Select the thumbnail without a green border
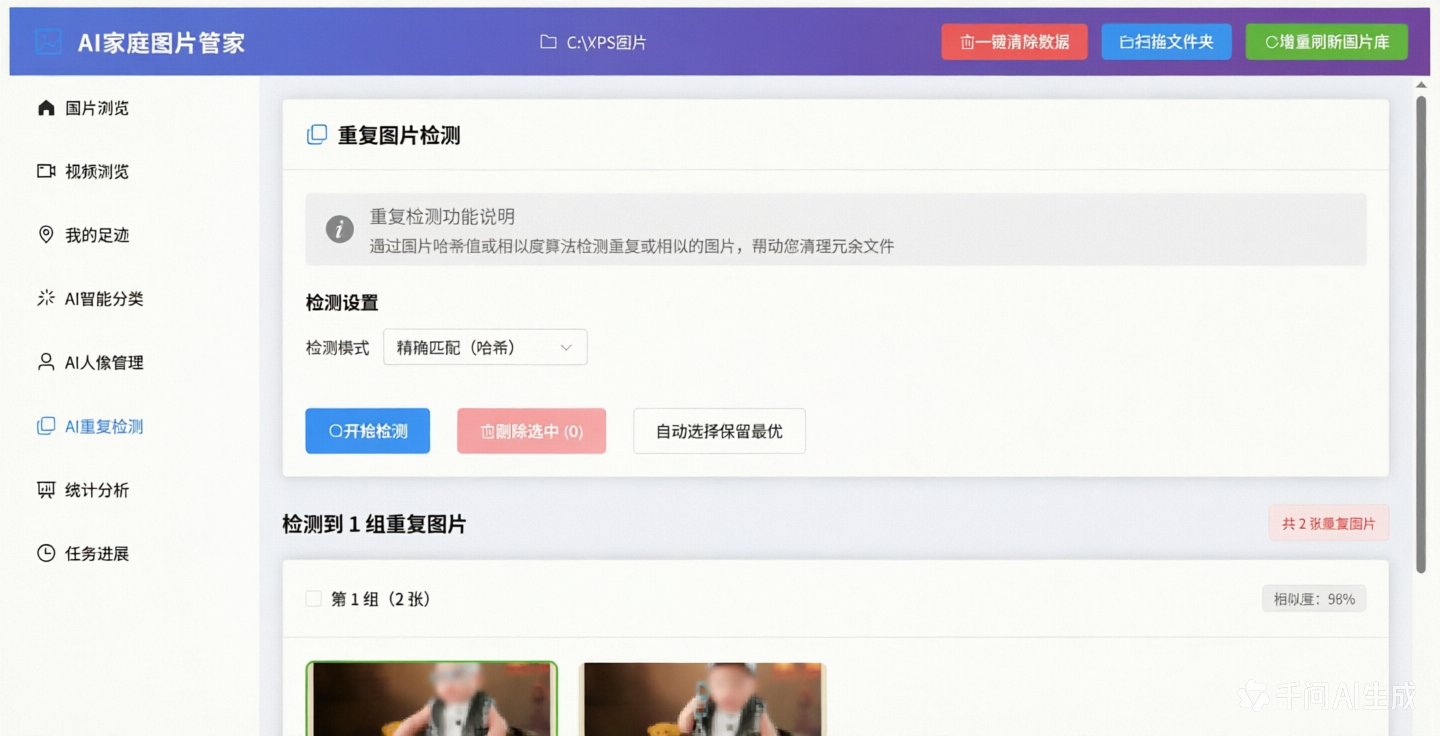This screenshot has width=1440, height=736. [x=703, y=699]
